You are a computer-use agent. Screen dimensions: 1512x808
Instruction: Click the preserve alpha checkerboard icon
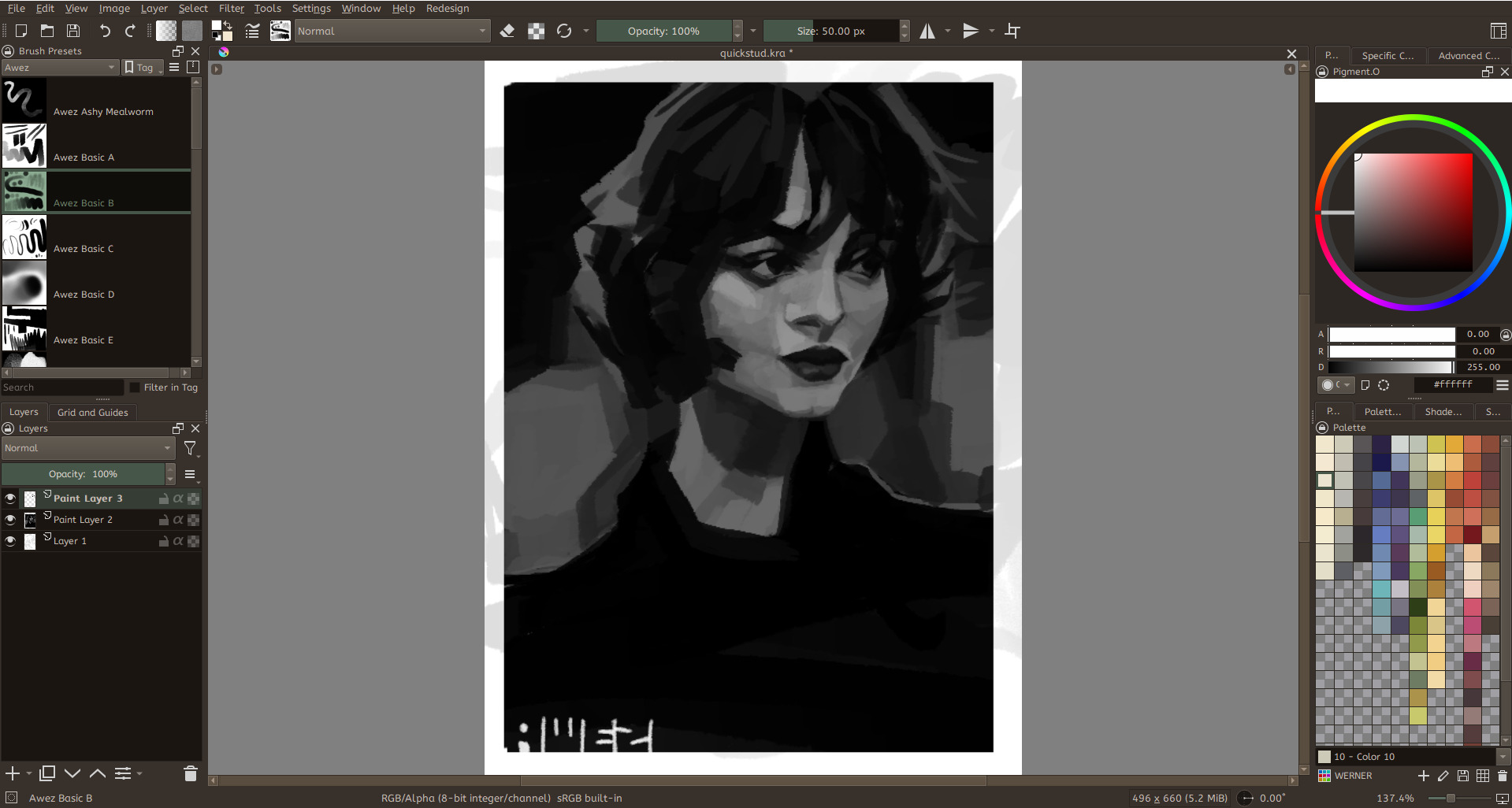536,31
